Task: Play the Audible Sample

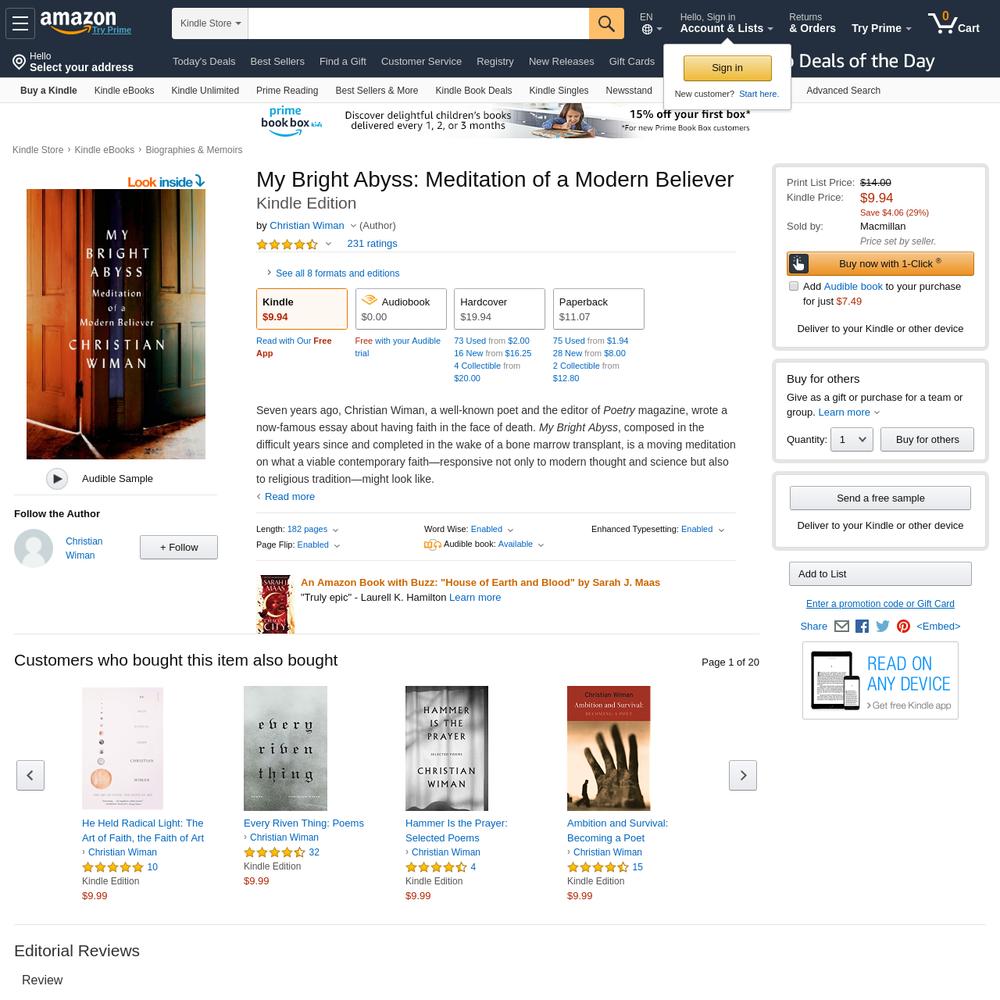Action: 57,478
